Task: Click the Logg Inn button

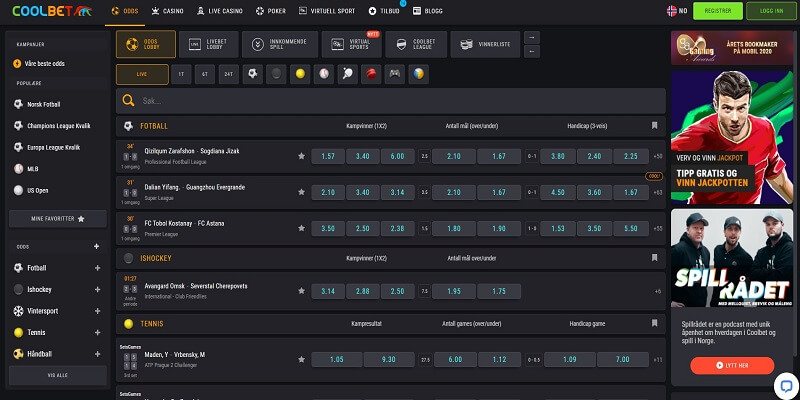Action: (771, 11)
